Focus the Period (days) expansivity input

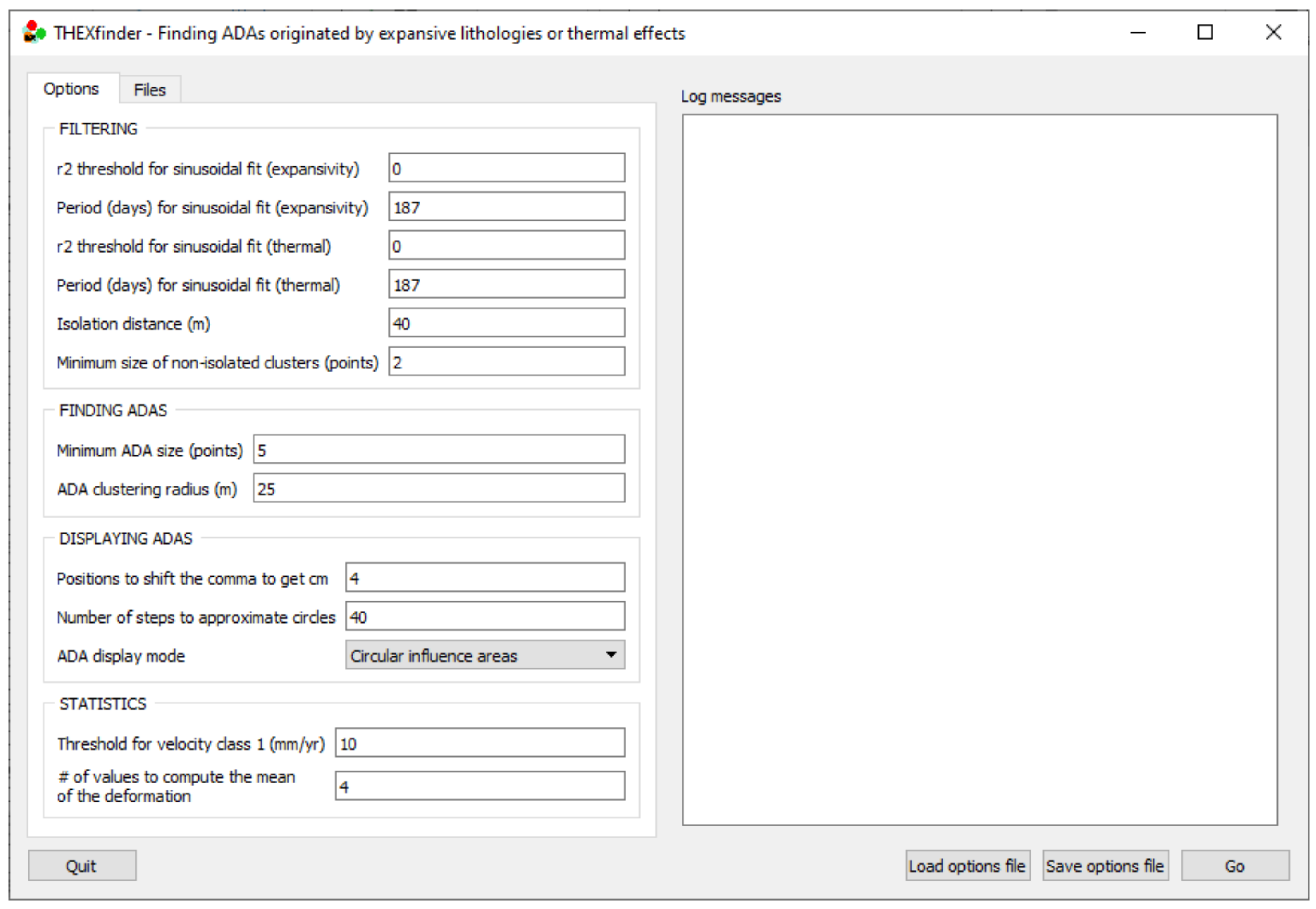pos(506,207)
